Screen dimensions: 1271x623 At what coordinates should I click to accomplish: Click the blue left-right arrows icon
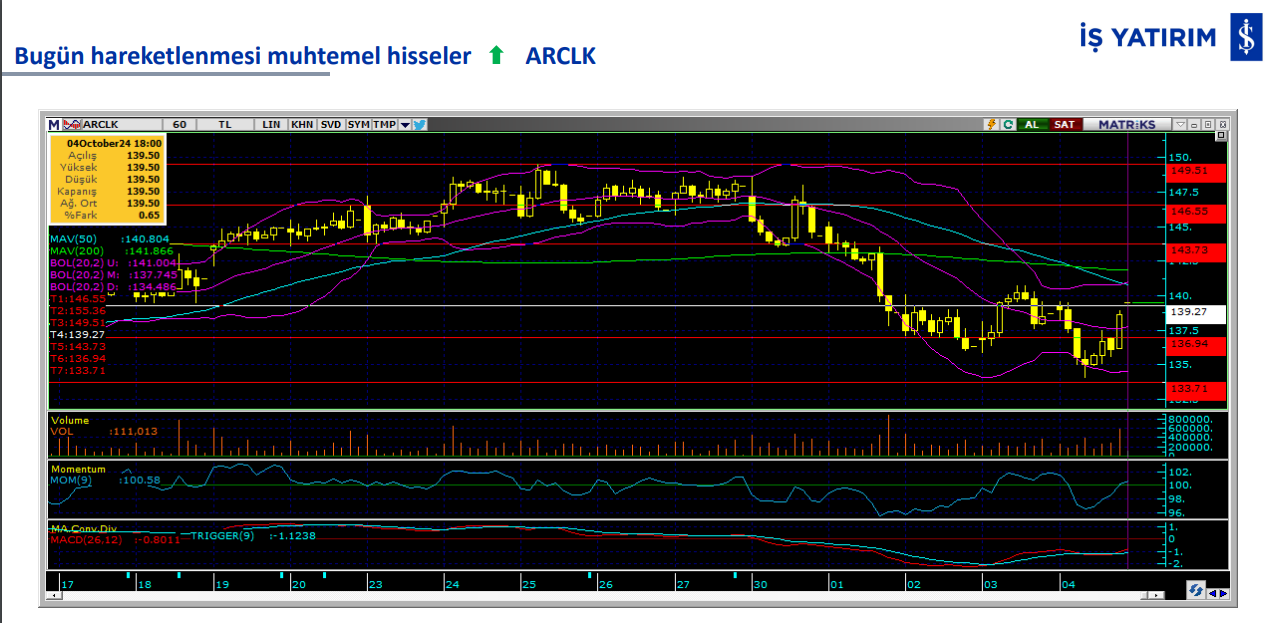point(1218,592)
